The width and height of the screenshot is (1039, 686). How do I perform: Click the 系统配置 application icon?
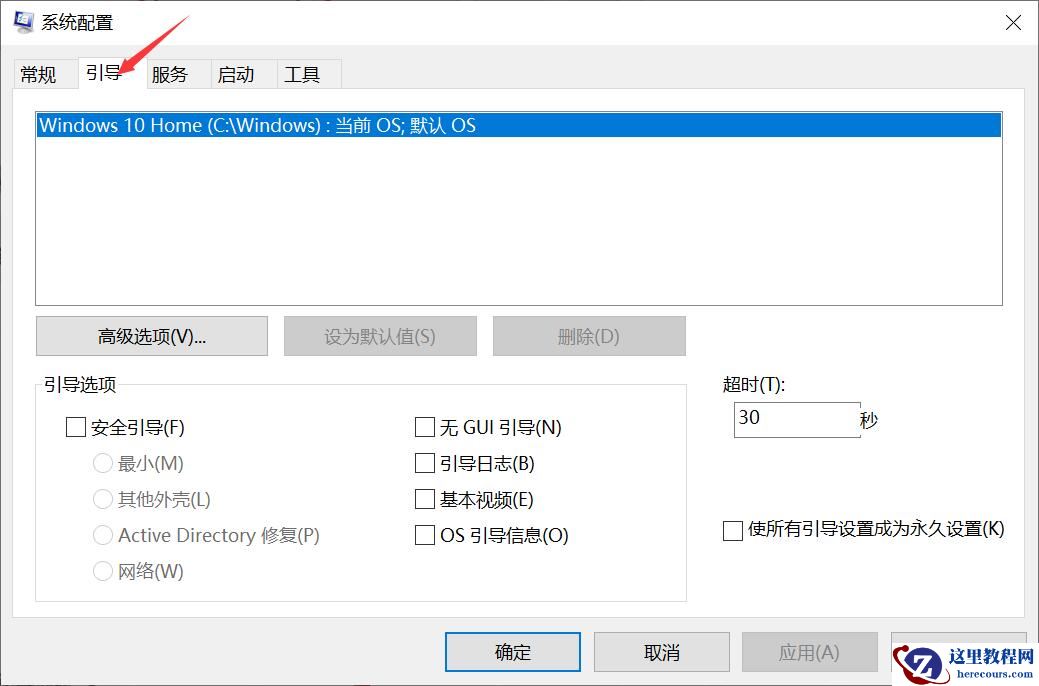click(x=22, y=21)
